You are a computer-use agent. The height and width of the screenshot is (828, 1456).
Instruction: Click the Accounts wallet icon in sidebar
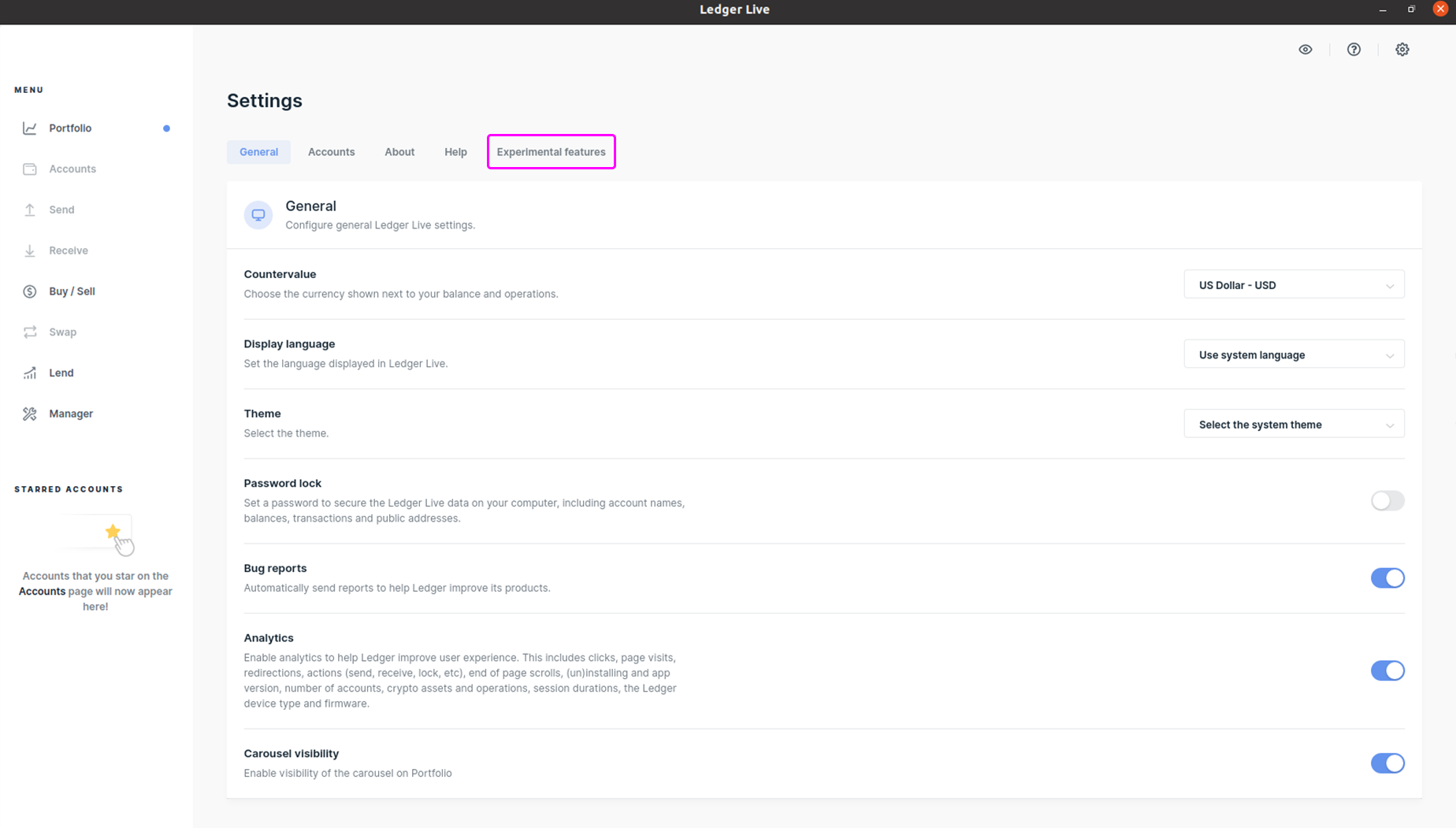pos(30,169)
